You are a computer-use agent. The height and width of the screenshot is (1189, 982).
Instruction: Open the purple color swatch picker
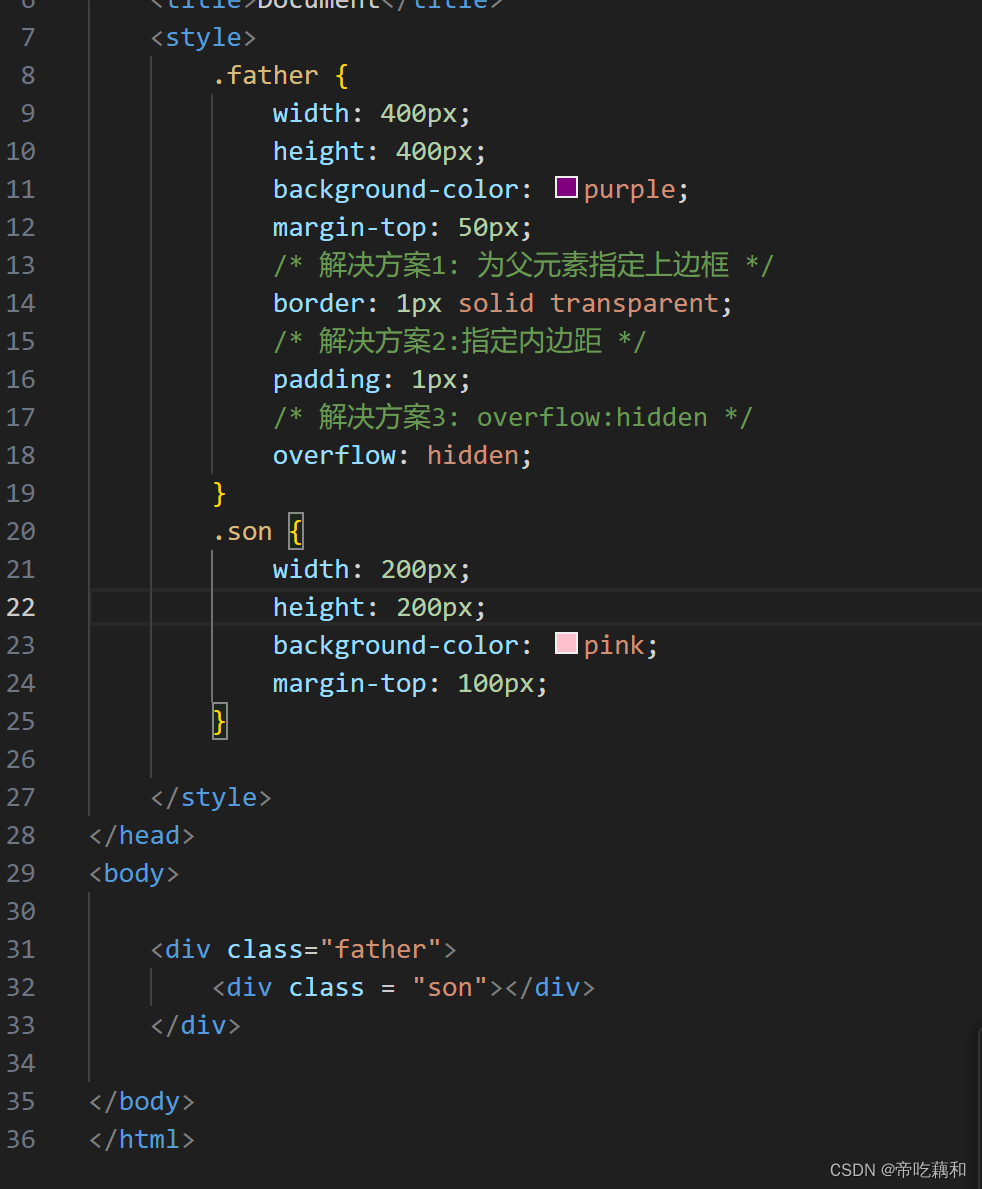click(566, 187)
